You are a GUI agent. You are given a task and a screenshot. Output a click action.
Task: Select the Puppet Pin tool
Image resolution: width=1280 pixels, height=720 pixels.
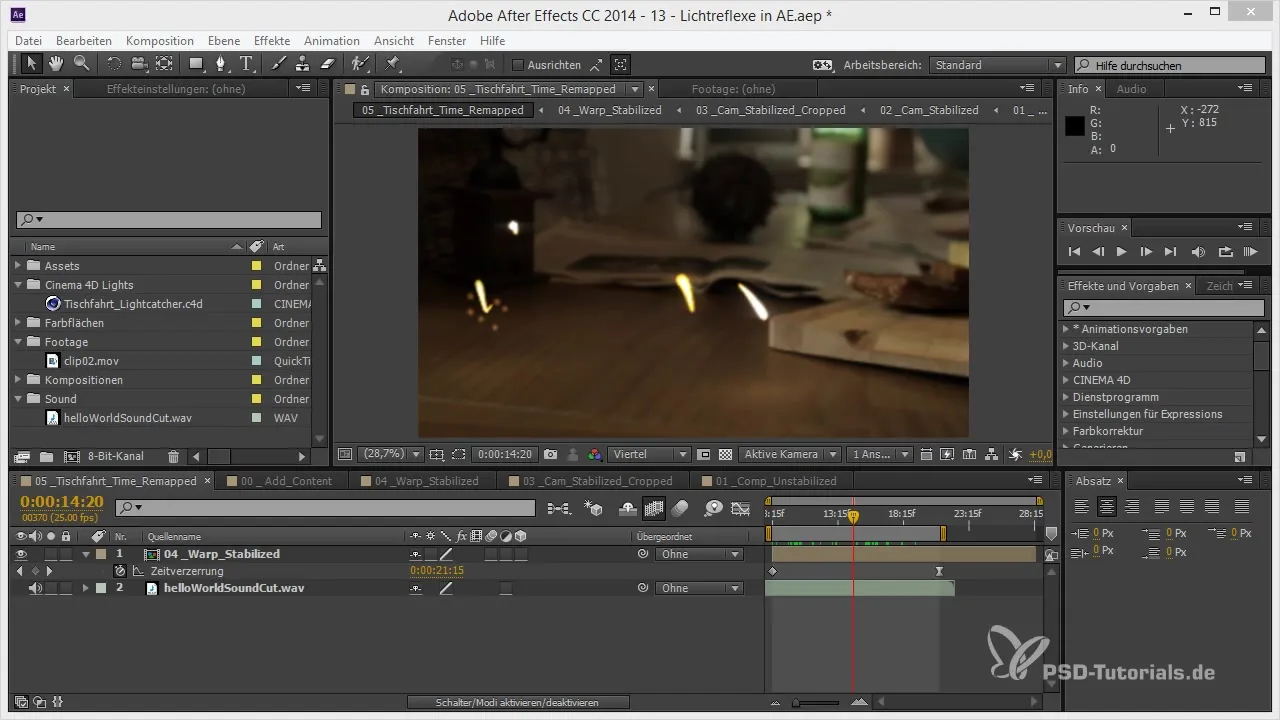[x=392, y=64]
